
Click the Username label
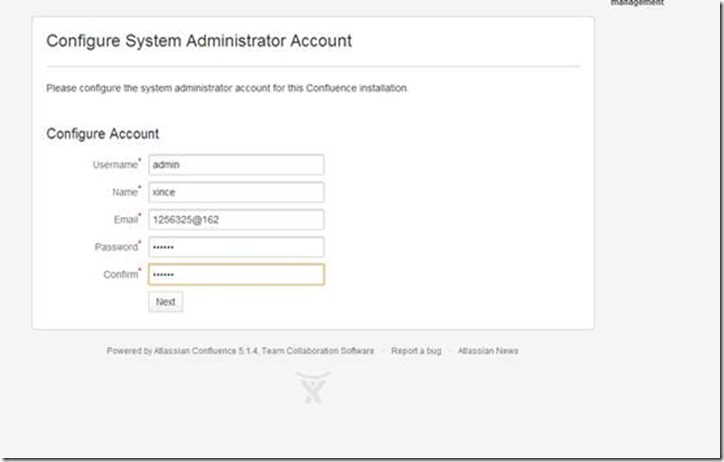(117, 164)
